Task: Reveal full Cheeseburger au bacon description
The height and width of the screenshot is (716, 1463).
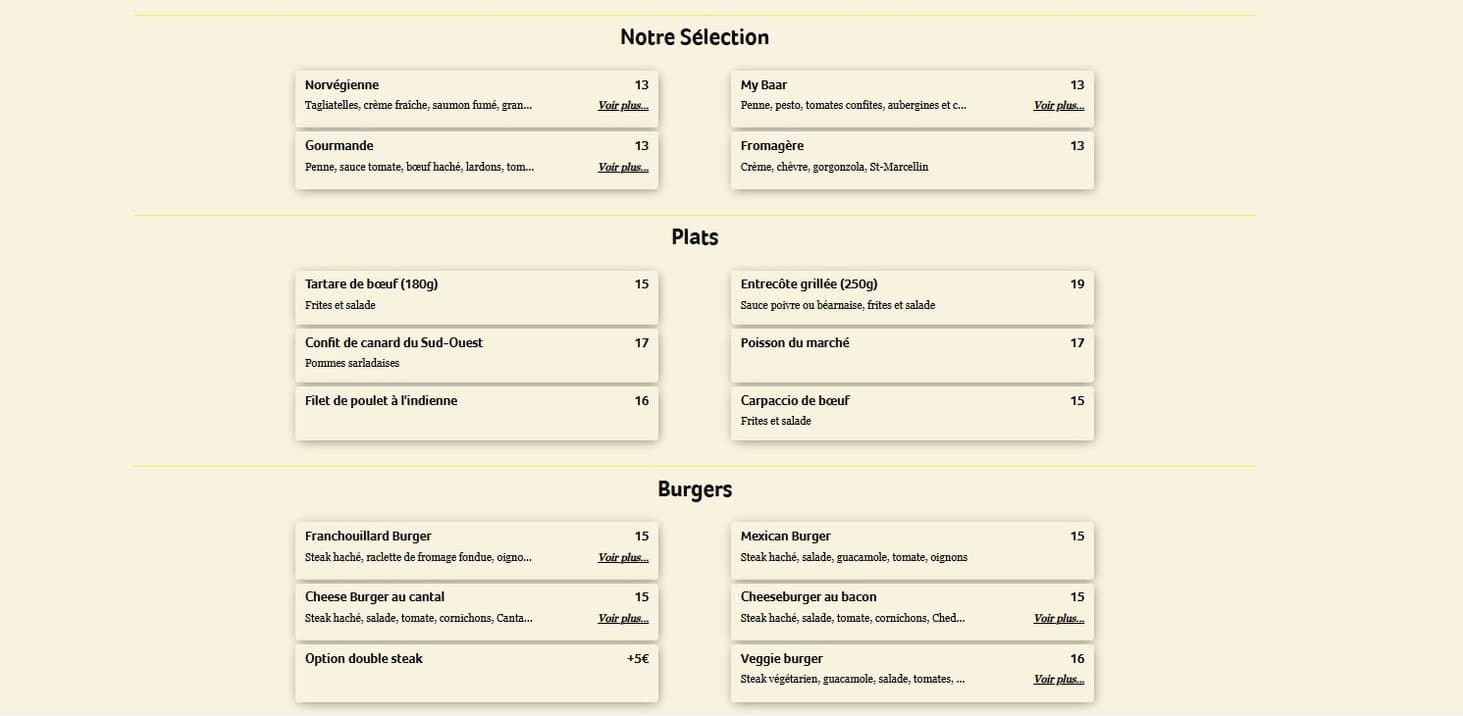Action: point(1057,618)
